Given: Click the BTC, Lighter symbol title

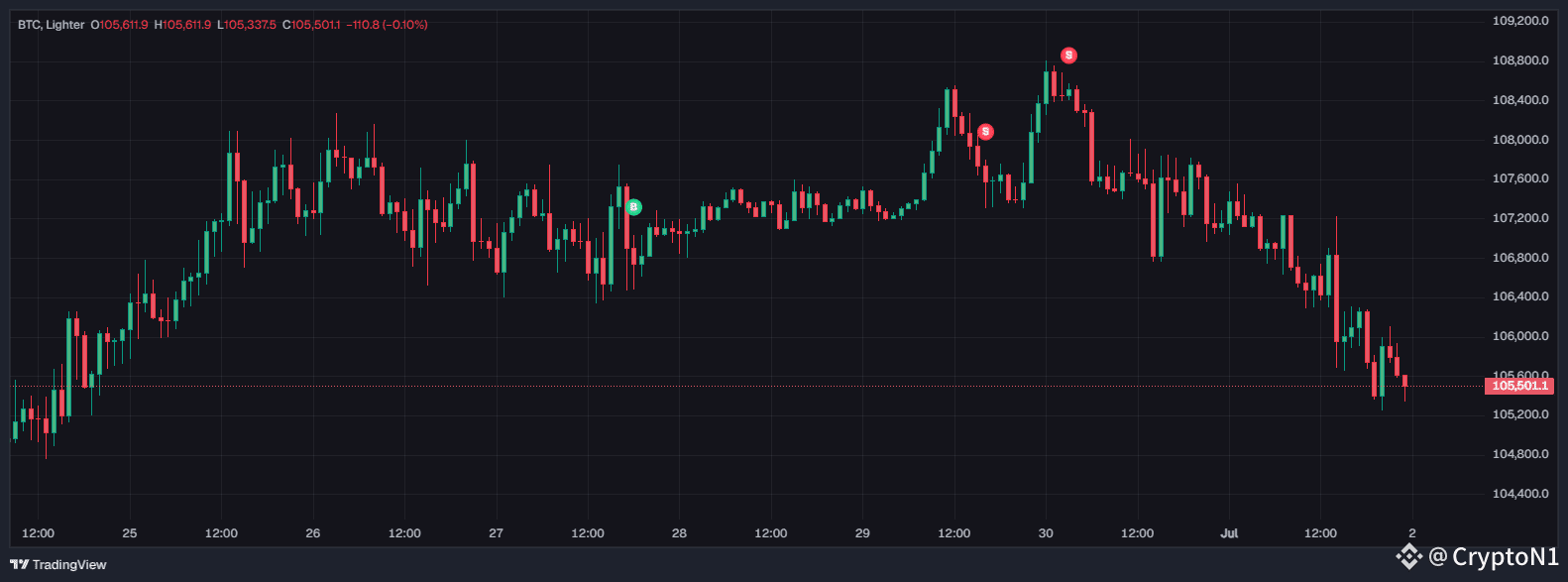Looking at the screenshot, I should tap(52, 25).
